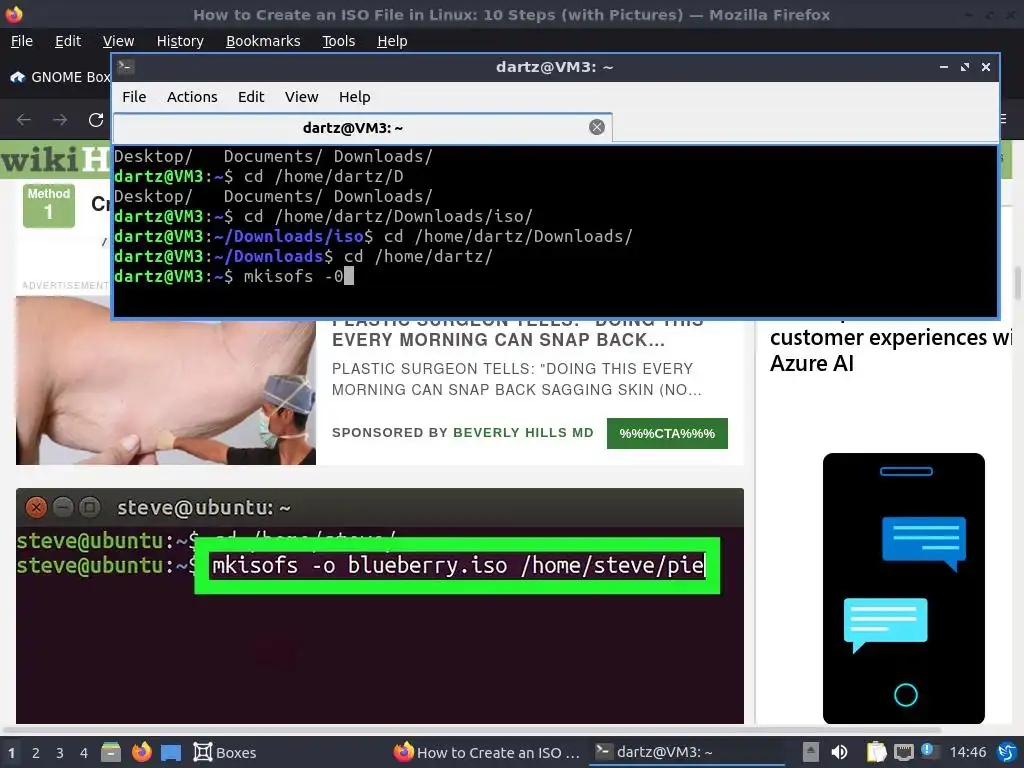Click the Firefox logo in the title bar
The height and width of the screenshot is (768, 1024).
point(14,14)
